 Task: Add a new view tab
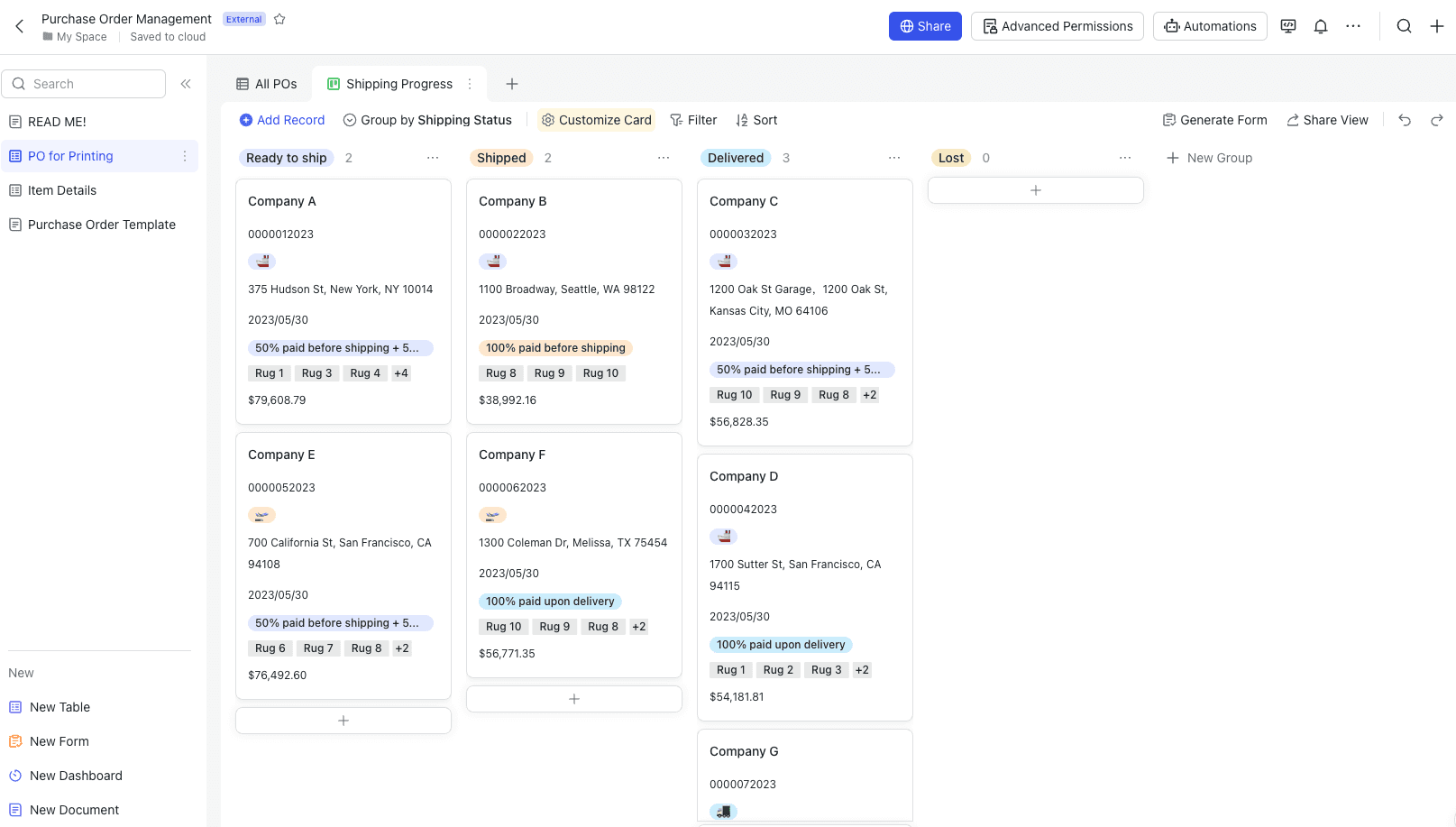point(512,84)
